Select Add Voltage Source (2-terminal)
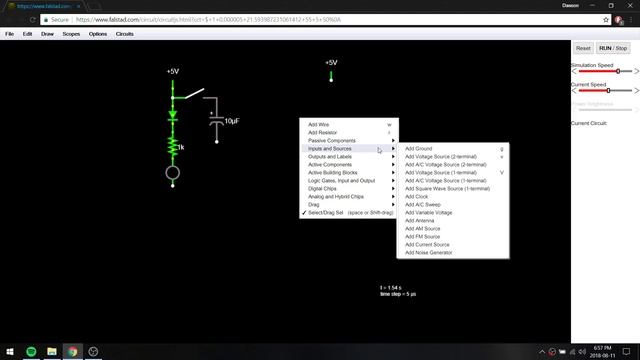The image size is (640, 360). coord(453,157)
